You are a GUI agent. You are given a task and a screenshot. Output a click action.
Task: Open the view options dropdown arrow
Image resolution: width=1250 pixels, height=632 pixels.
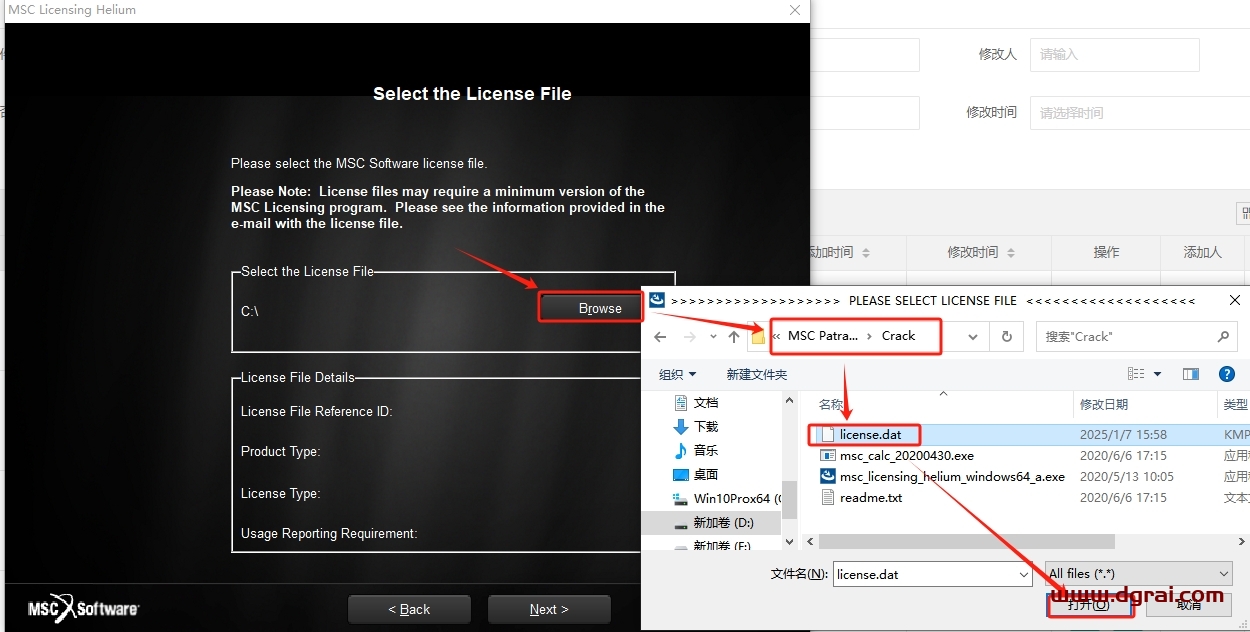pos(1158,374)
